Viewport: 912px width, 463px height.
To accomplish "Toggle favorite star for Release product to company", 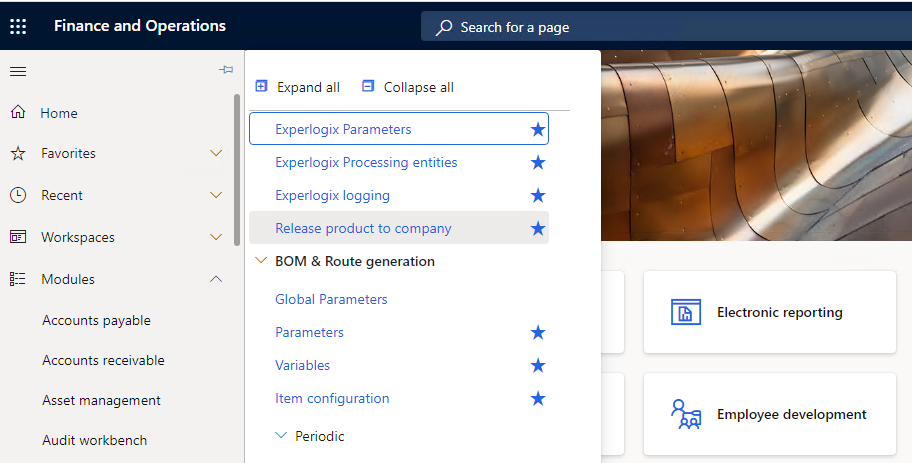I will [538, 229].
